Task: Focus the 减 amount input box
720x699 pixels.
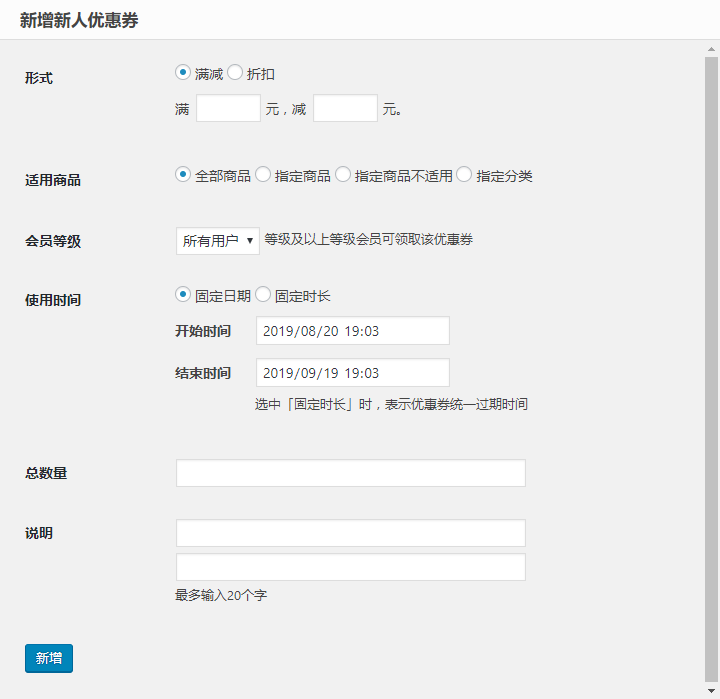Action: (x=345, y=109)
